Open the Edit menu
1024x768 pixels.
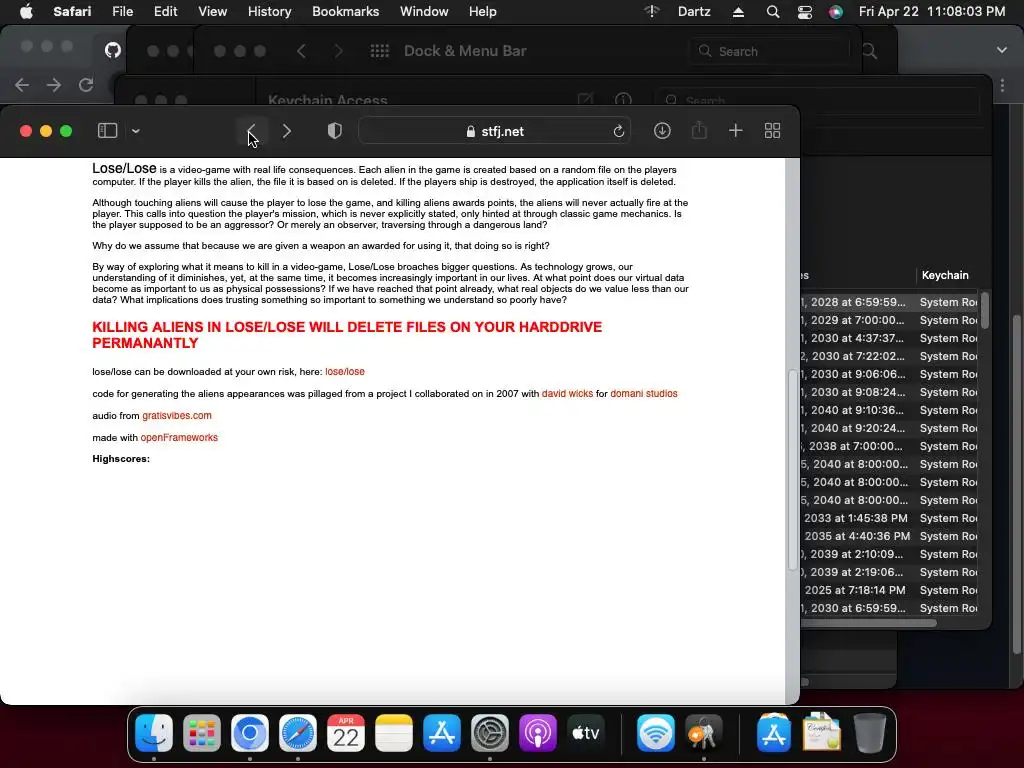click(x=165, y=12)
